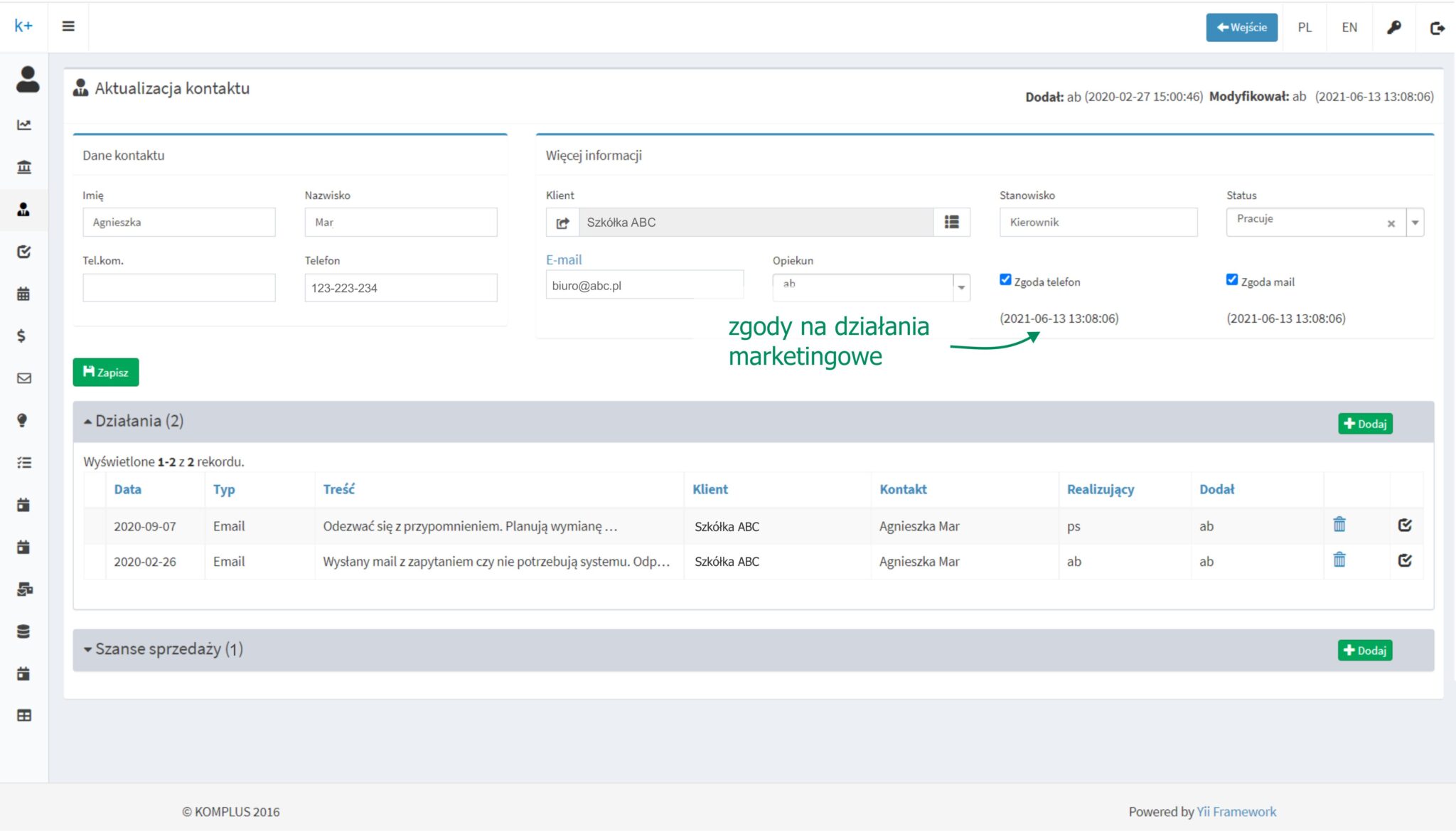Screen dimensions: 1456x834
Task: Sort table by Data column
Action: [x=128, y=489]
